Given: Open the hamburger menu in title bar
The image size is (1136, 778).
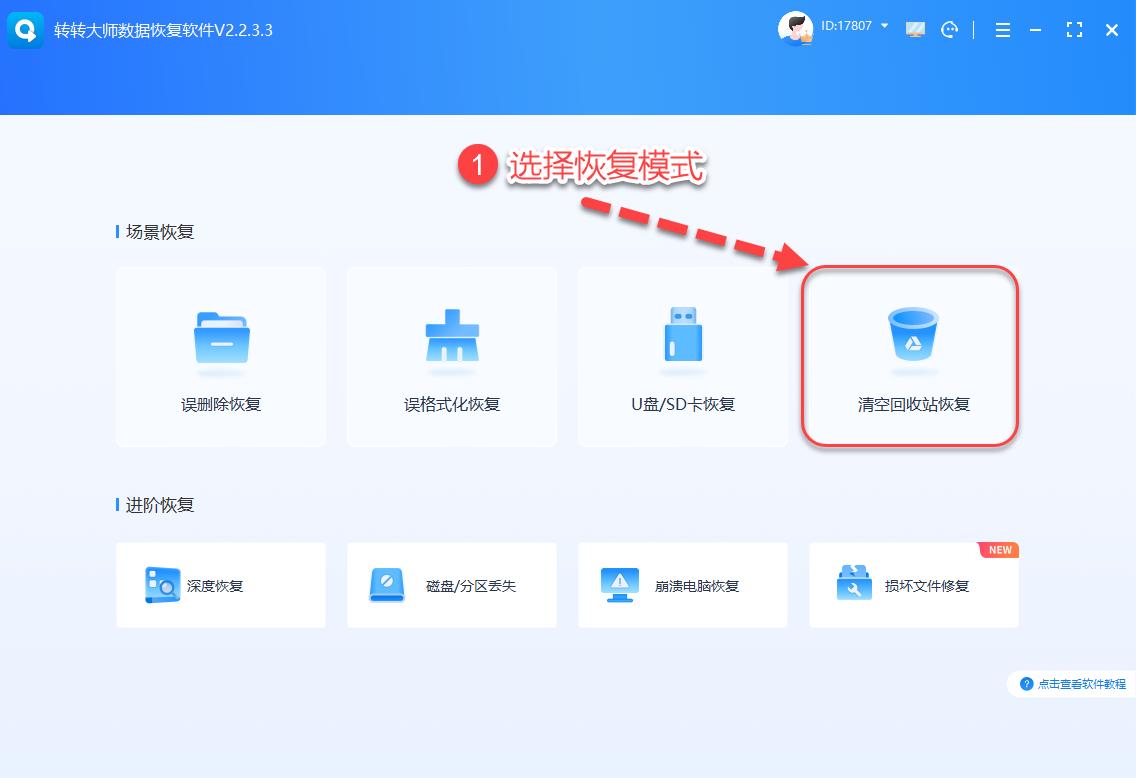Looking at the screenshot, I should [1002, 30].
